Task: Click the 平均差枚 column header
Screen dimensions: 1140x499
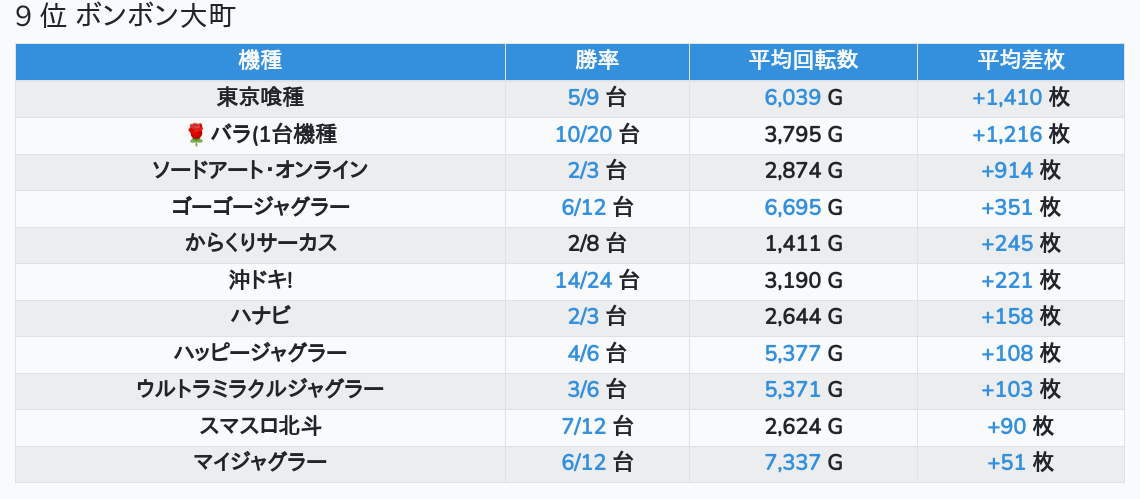Action: point(1020,60)
